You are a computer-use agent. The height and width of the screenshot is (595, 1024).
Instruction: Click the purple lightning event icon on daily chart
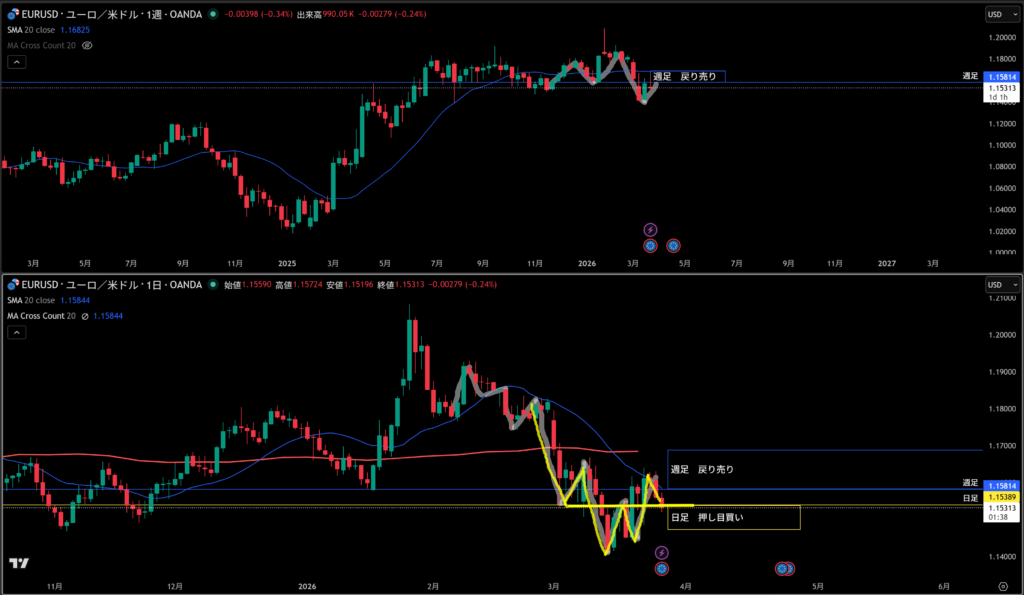coord(661,552)
